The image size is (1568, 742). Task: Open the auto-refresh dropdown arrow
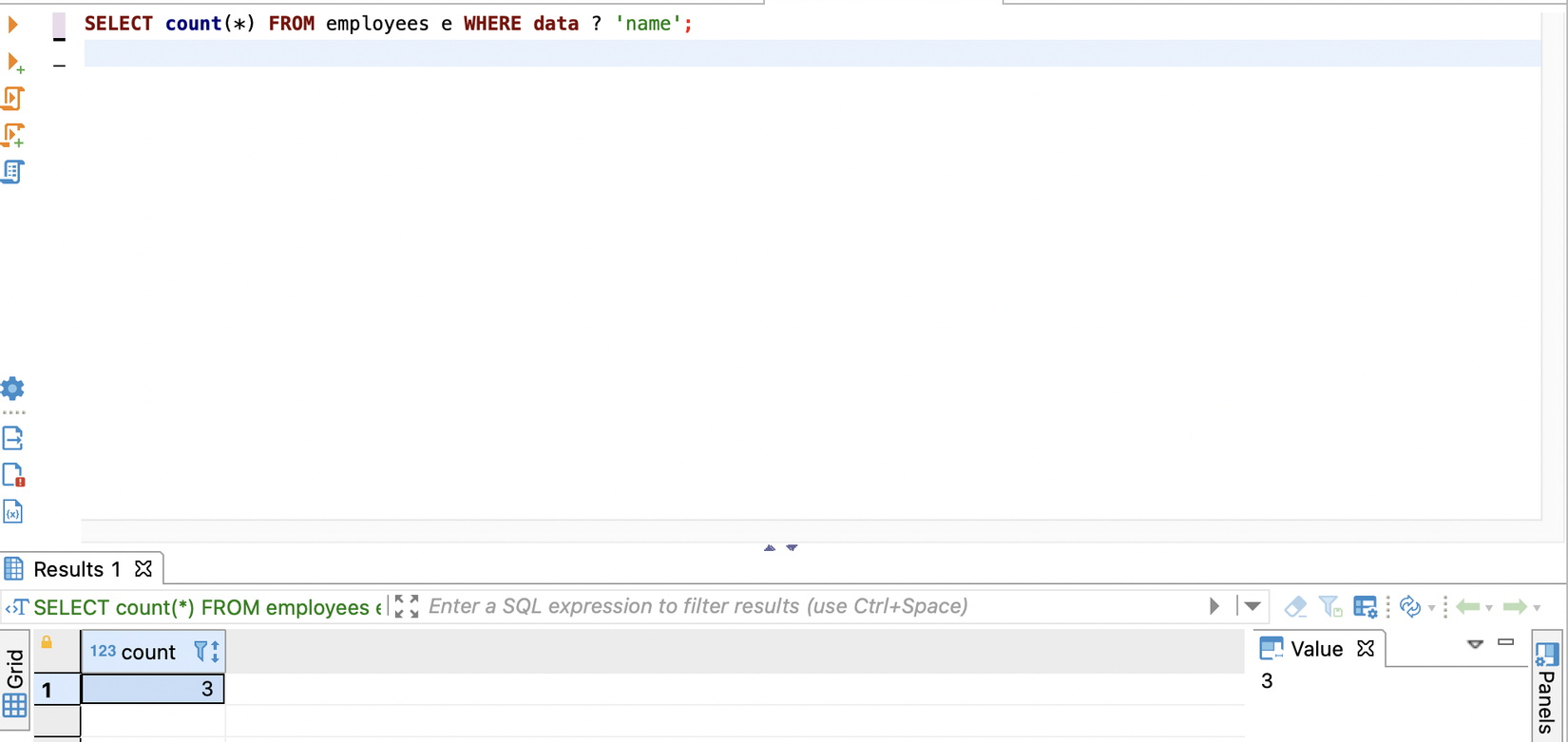[1431, 607]
